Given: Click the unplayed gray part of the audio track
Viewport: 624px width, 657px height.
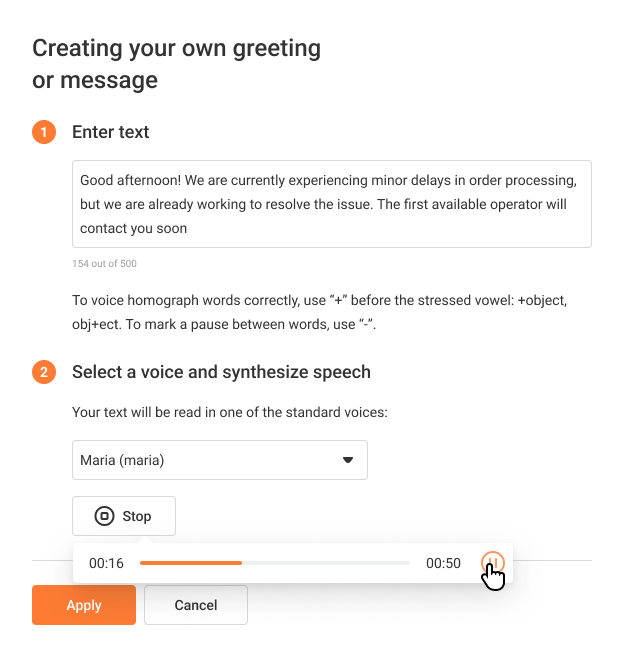Looking at the screenshot, I should 326,563.
